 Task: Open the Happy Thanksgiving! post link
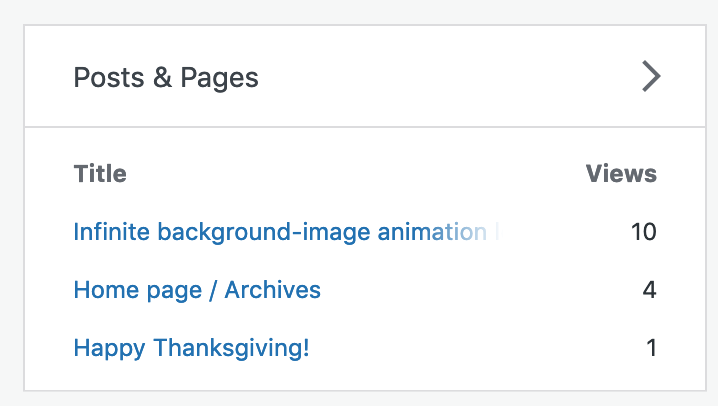tap(191, 348)
